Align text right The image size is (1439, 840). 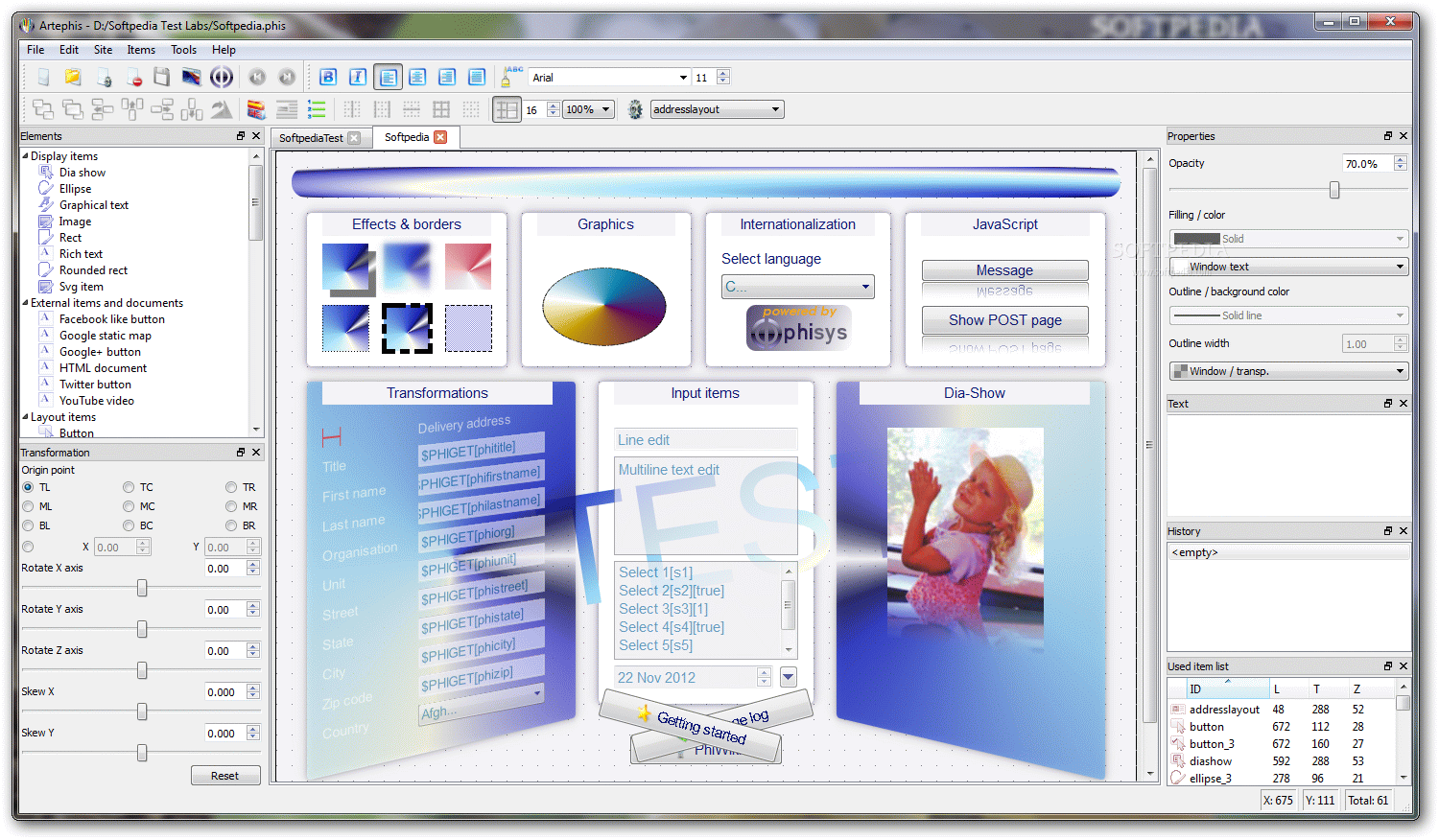(x=447, y=78)
